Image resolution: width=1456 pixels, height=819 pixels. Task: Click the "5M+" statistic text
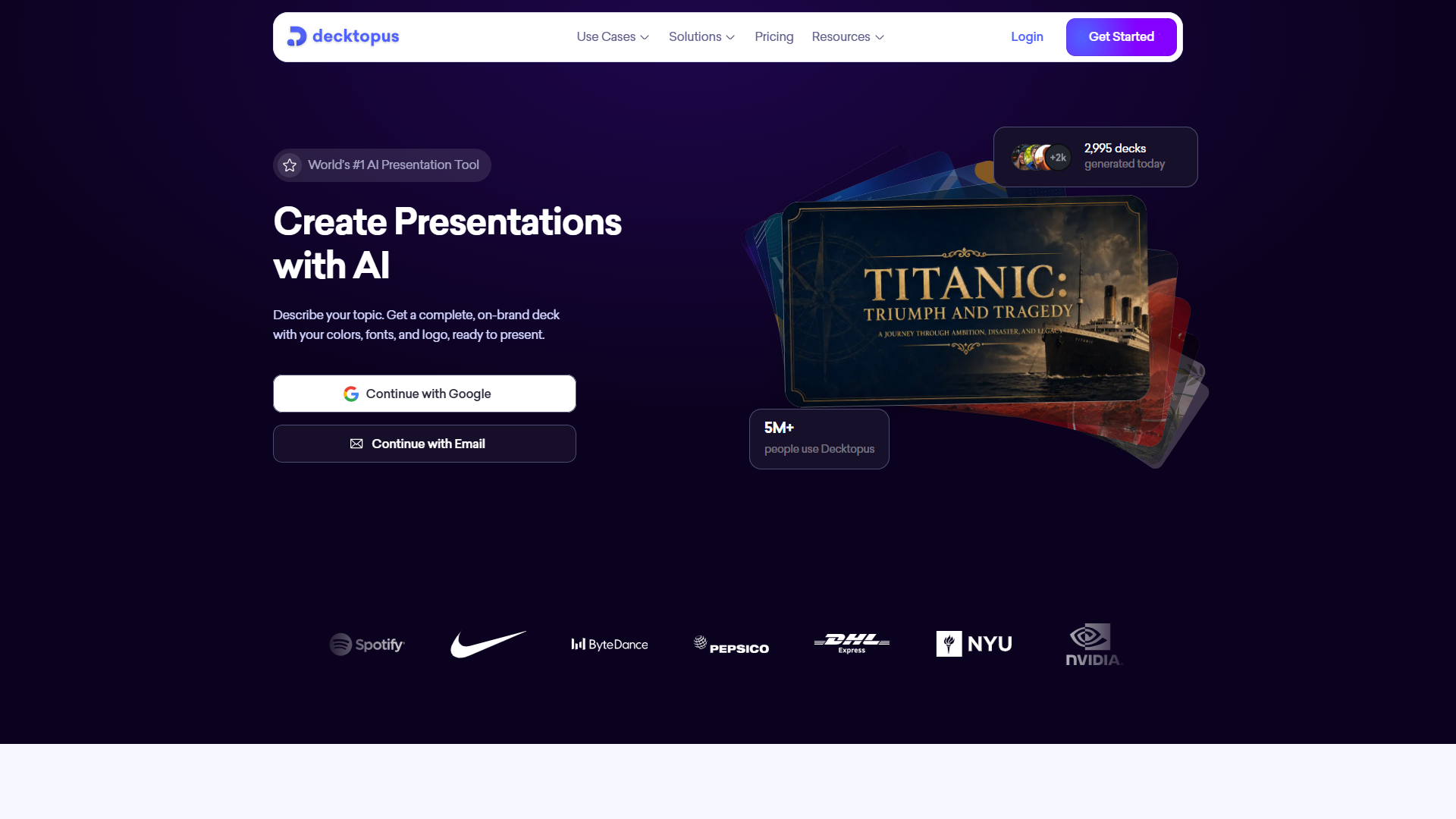(779, 428)
